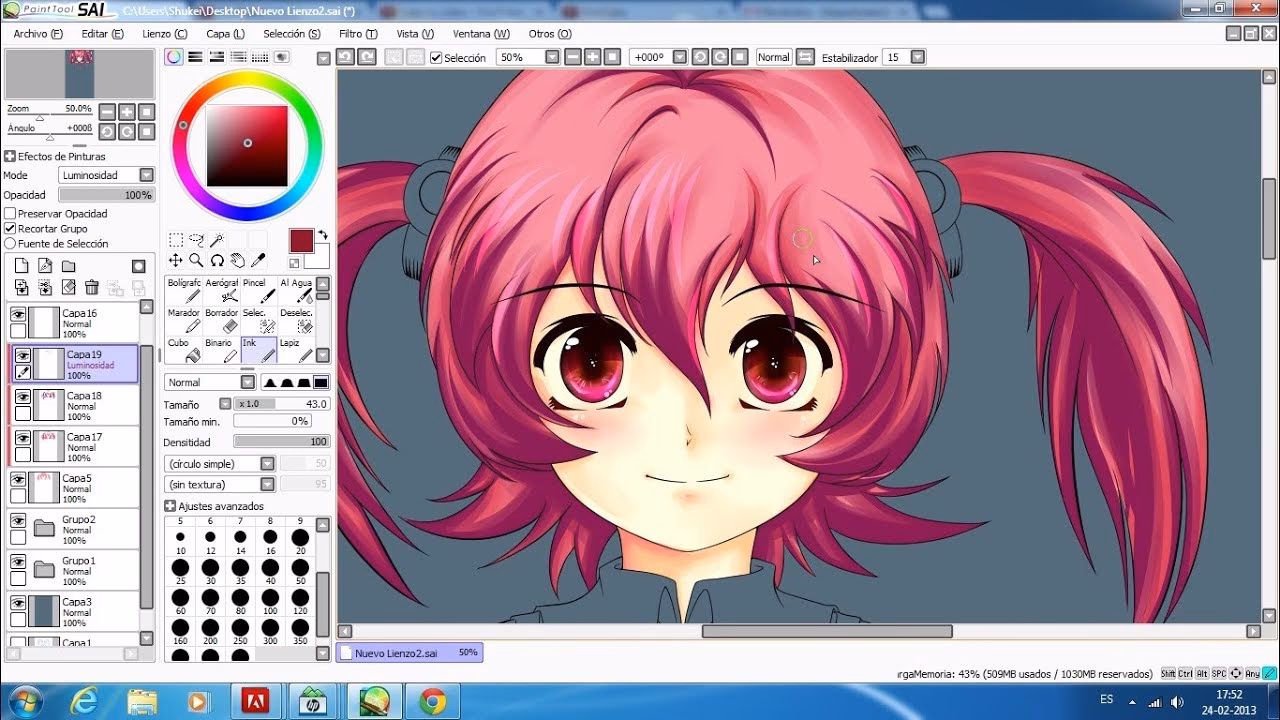Uncheck the Recortar Grupo option
The width and height of the screenshot is (1280, 720).
point(8,228)
